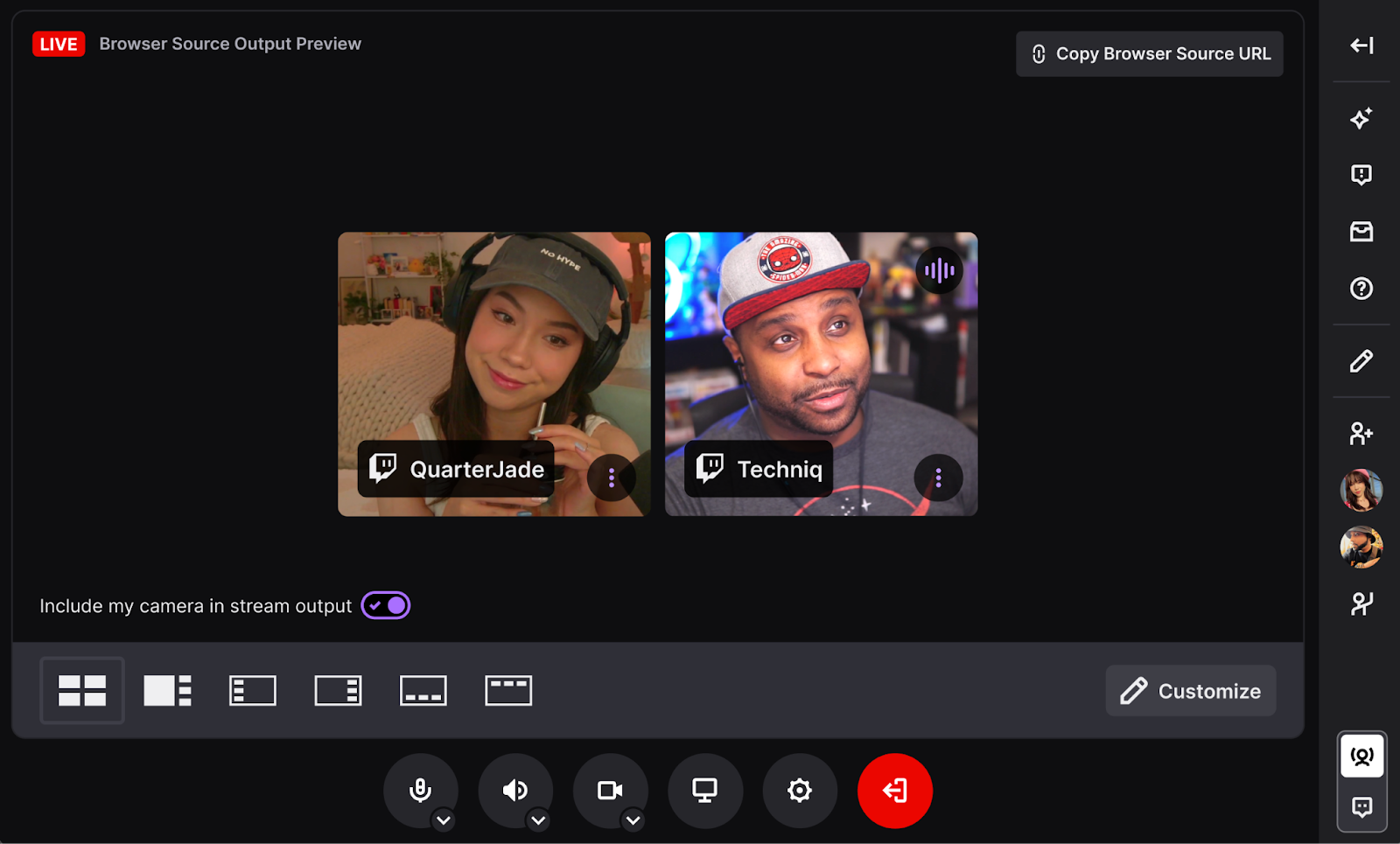Open the help question mark icon
Screen dimensions: 1400x844
(x=1361, y=289)
